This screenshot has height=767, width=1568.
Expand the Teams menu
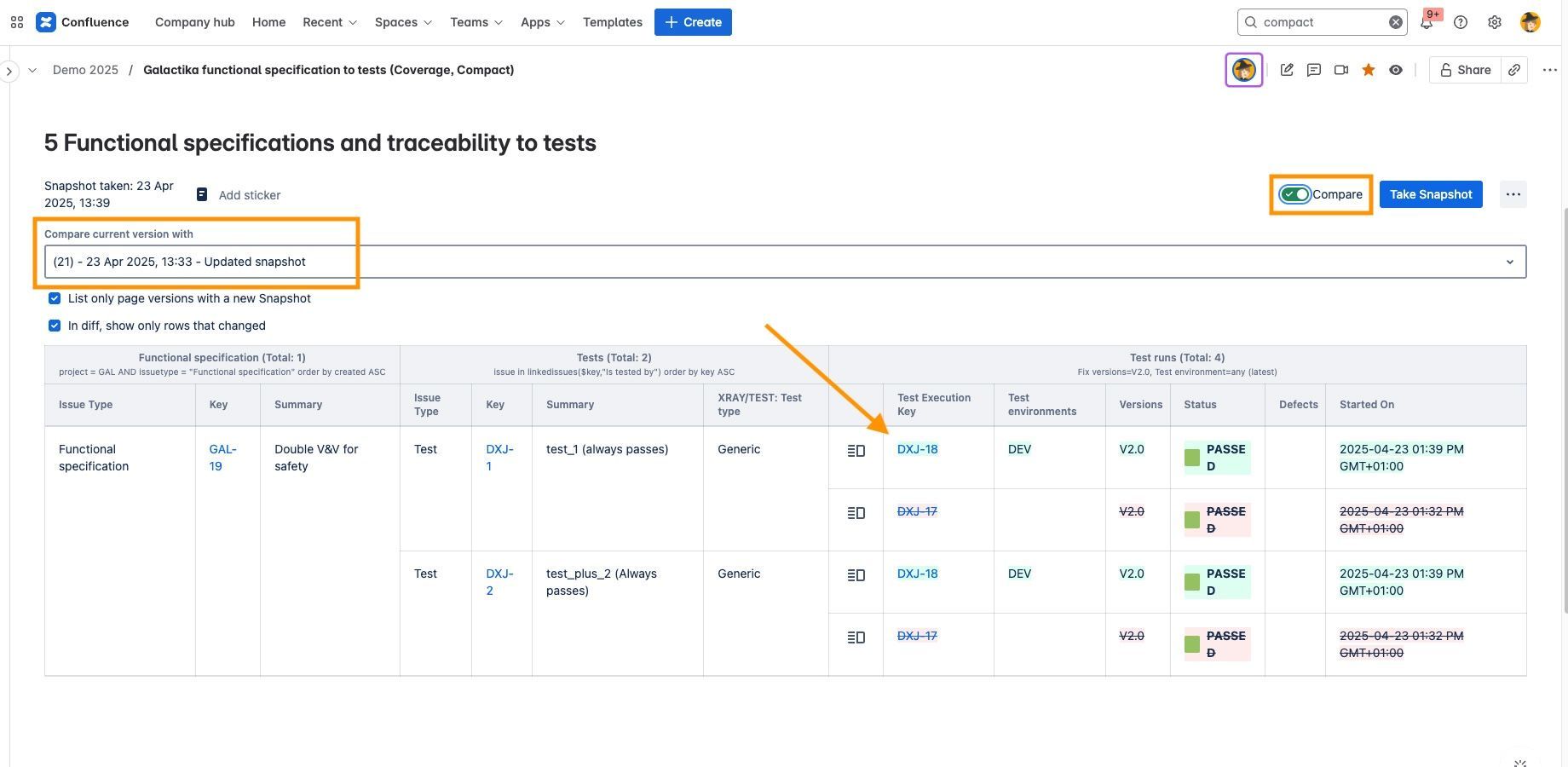point(476,22)
